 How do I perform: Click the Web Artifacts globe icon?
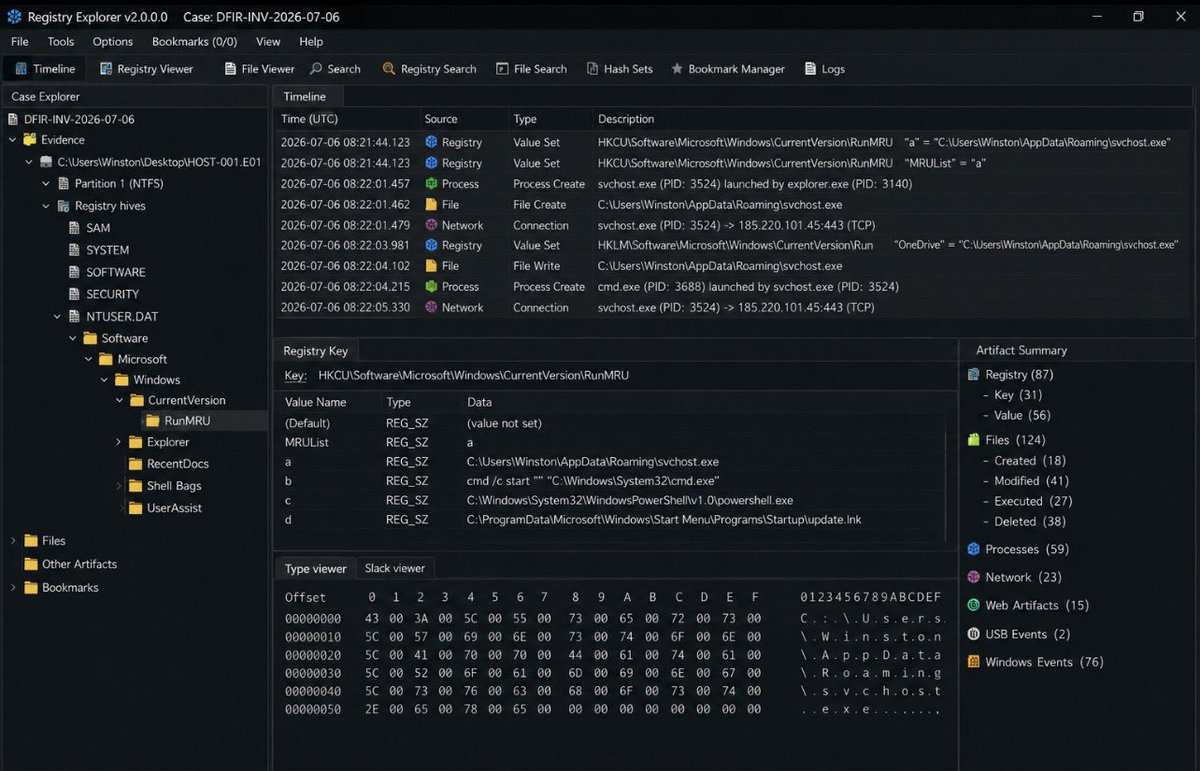(974, 605)
